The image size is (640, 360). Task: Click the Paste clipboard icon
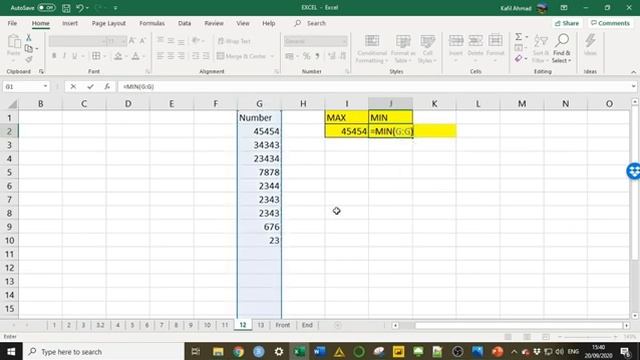(13, 42)
